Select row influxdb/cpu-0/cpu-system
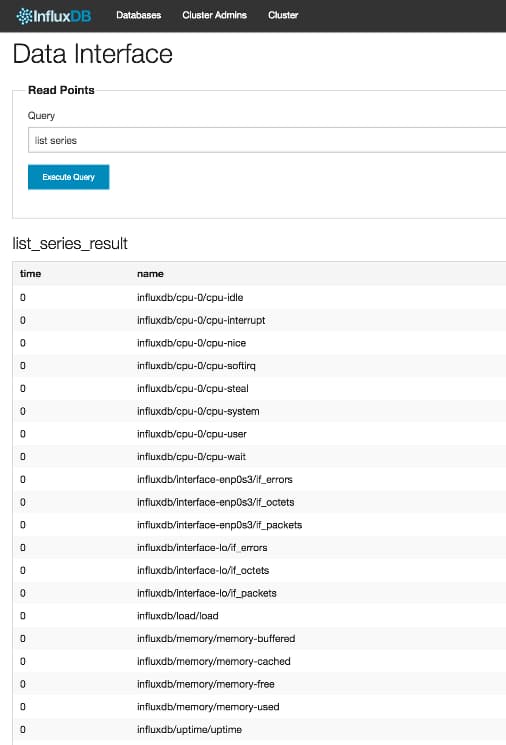 pos(259,411)
